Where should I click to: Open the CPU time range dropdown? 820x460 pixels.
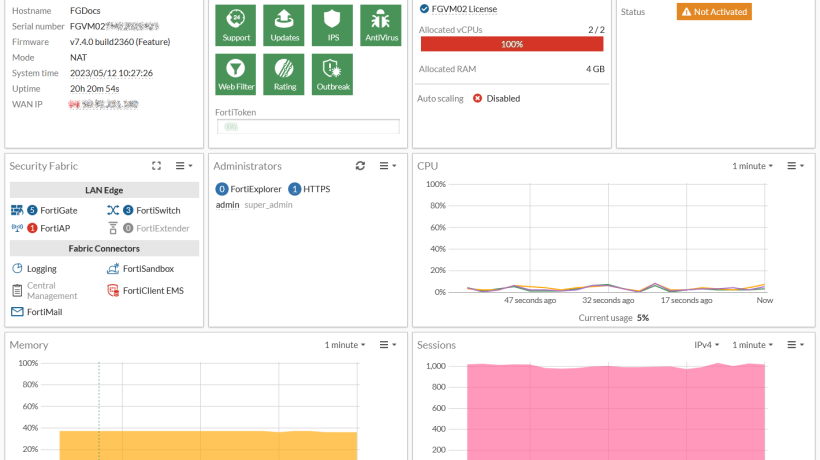(753, 166)
